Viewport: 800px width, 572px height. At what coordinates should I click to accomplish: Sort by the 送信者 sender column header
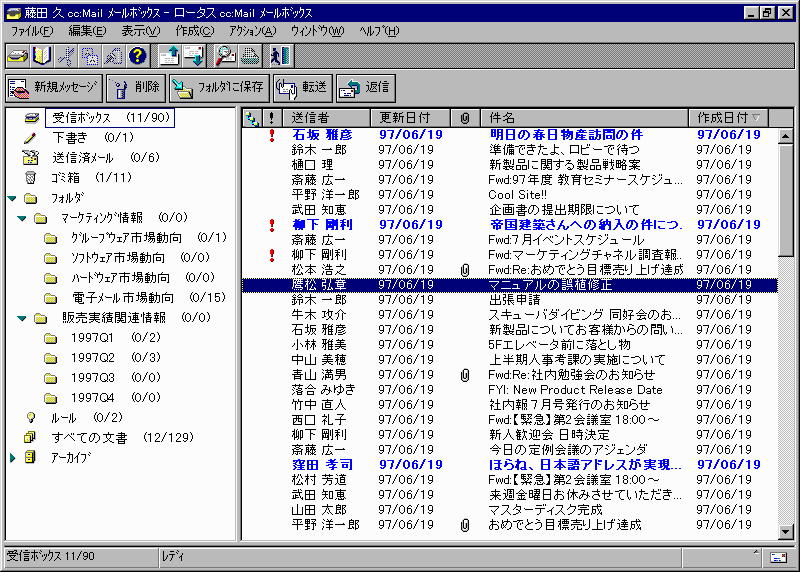pos(327,118)
